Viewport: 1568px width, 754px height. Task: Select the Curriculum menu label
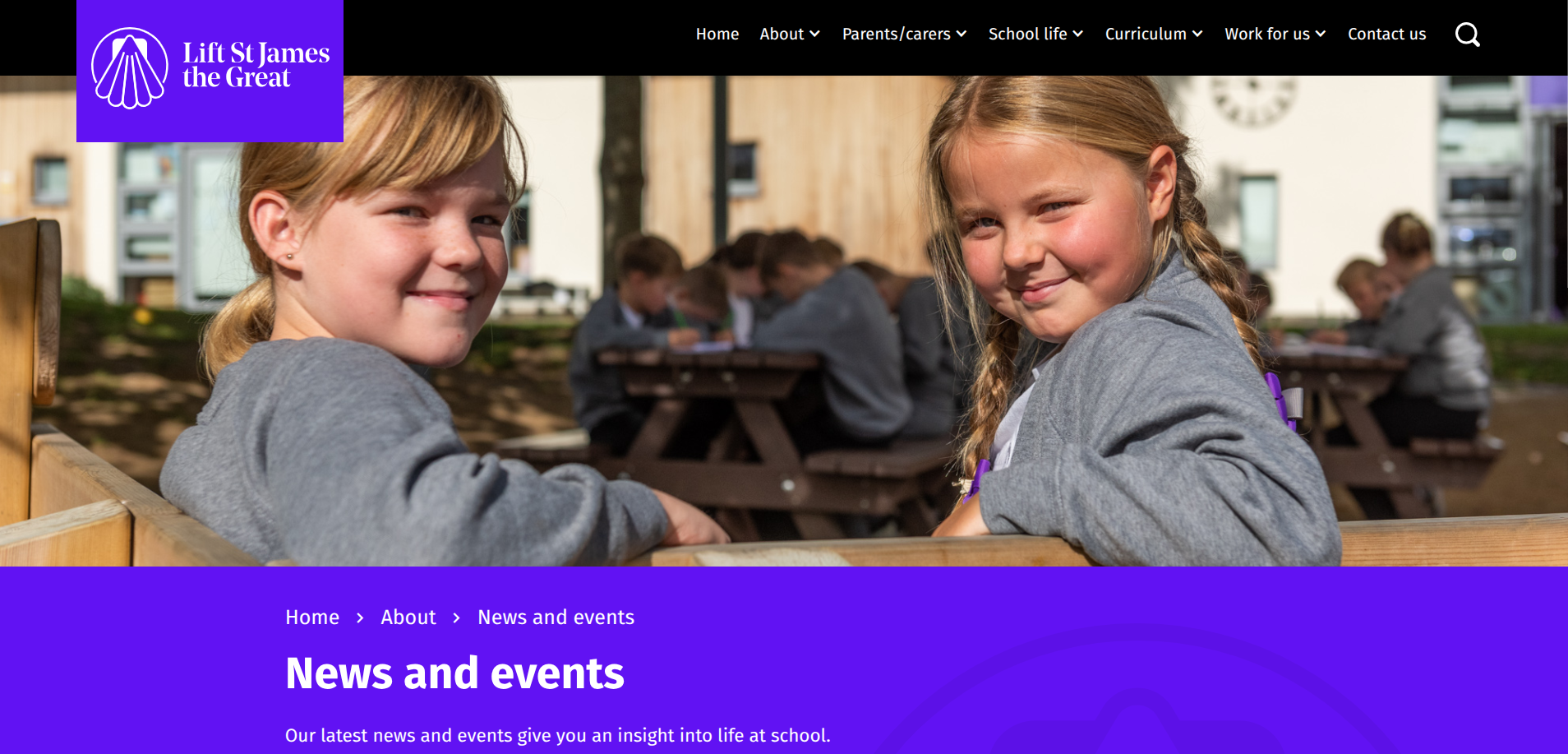coord(1146,34)
